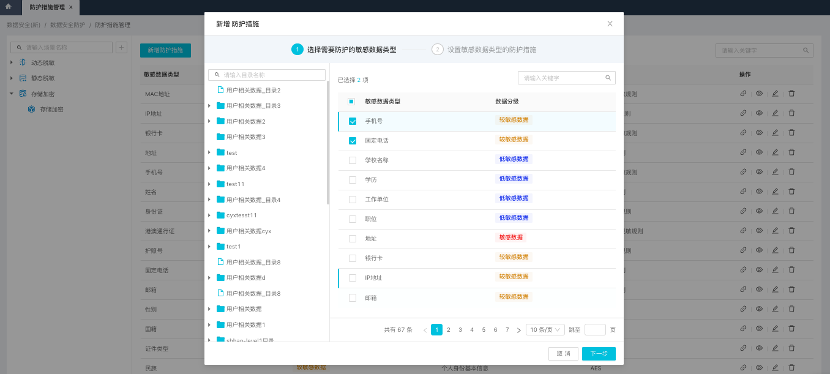The width and height of the screenshot is (830, 374).
Task: Expand the test1 folder arrow
Action: [x=210, y=246]
